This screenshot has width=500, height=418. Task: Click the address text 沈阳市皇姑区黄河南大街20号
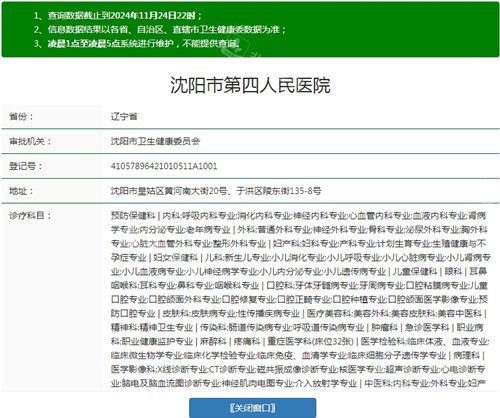(x=169, y=191)
